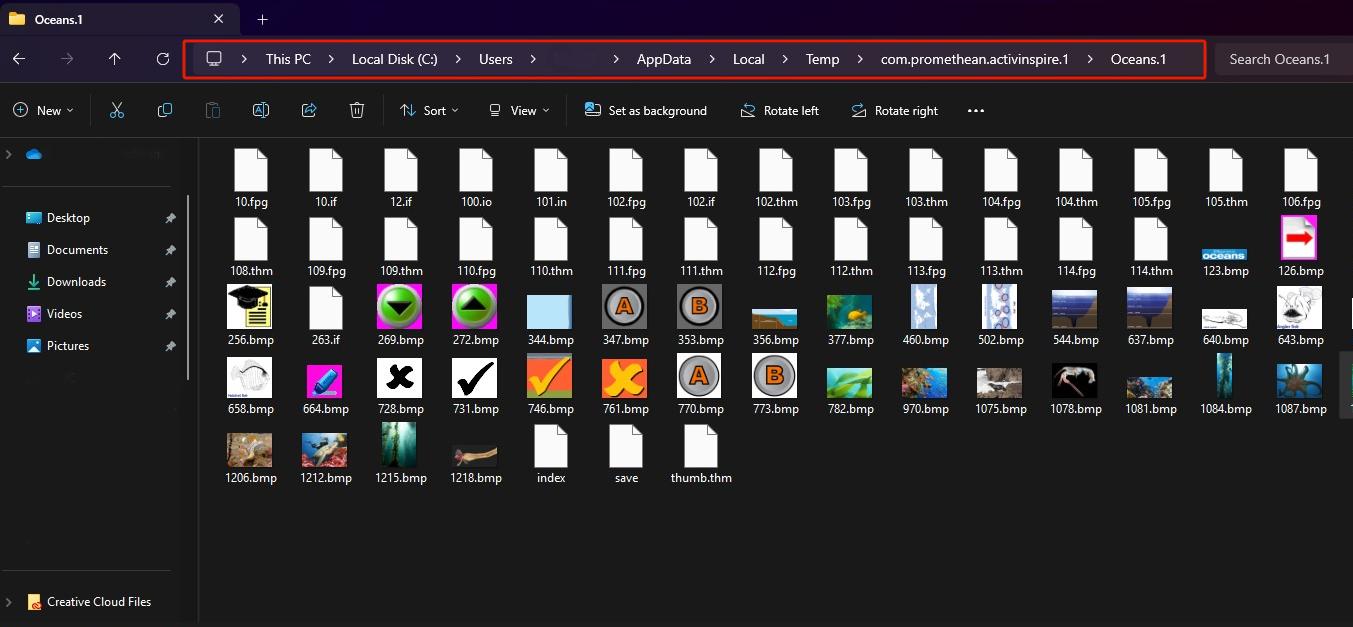
Task: Refresh the folder view
Action: 163,59
